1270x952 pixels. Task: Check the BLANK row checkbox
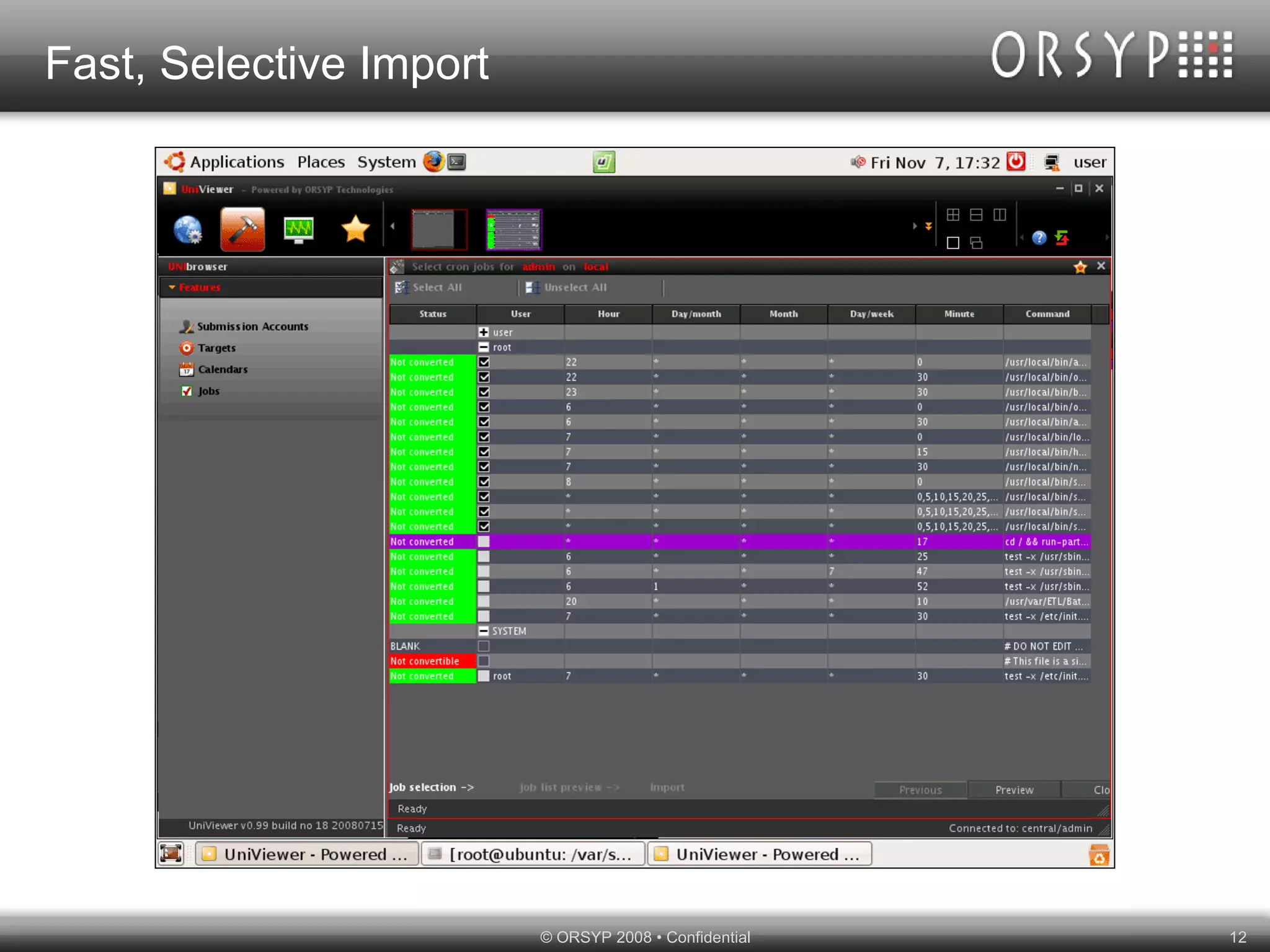pyautogui.click(x=484, y=646)
